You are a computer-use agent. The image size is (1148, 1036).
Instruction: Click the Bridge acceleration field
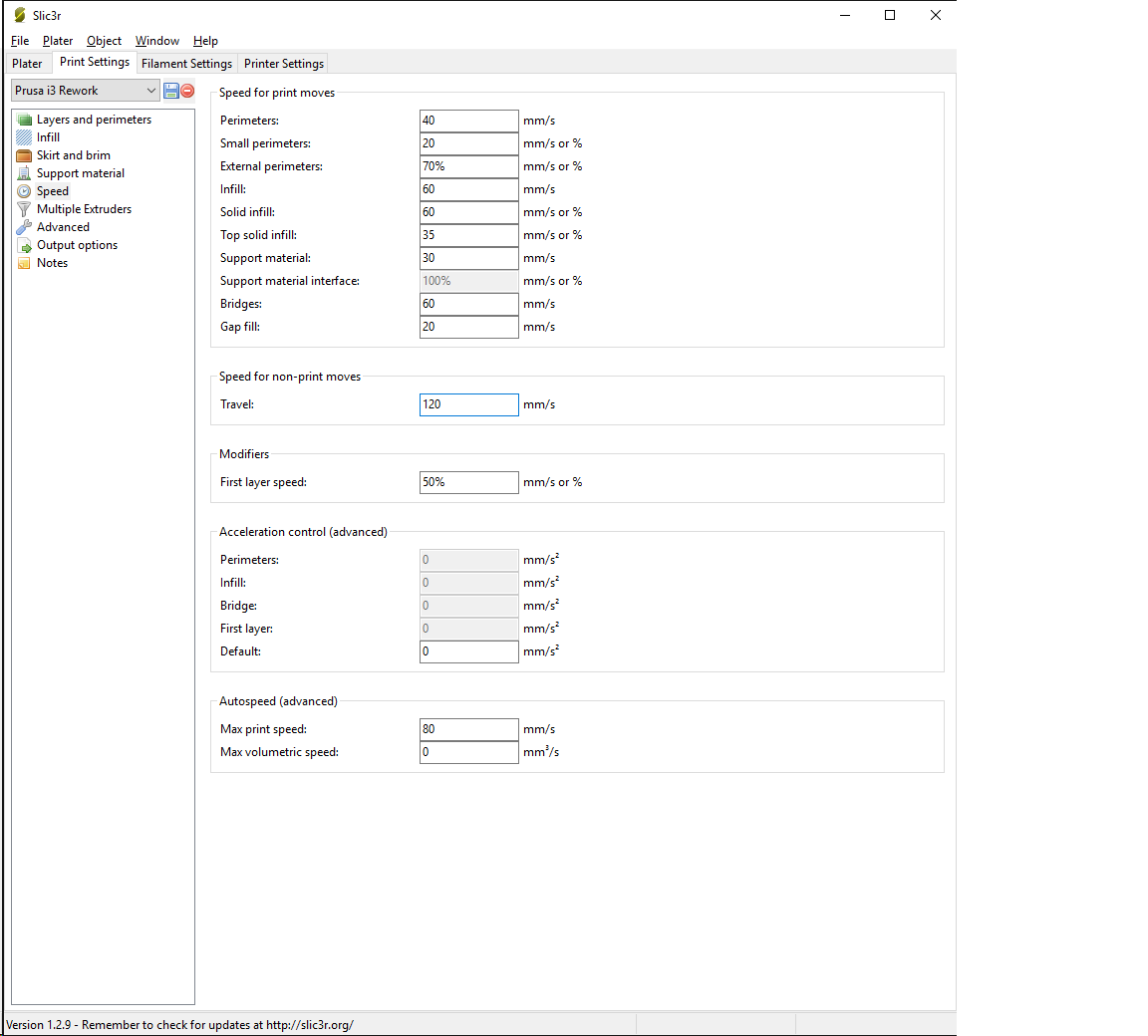click(468, 606)
